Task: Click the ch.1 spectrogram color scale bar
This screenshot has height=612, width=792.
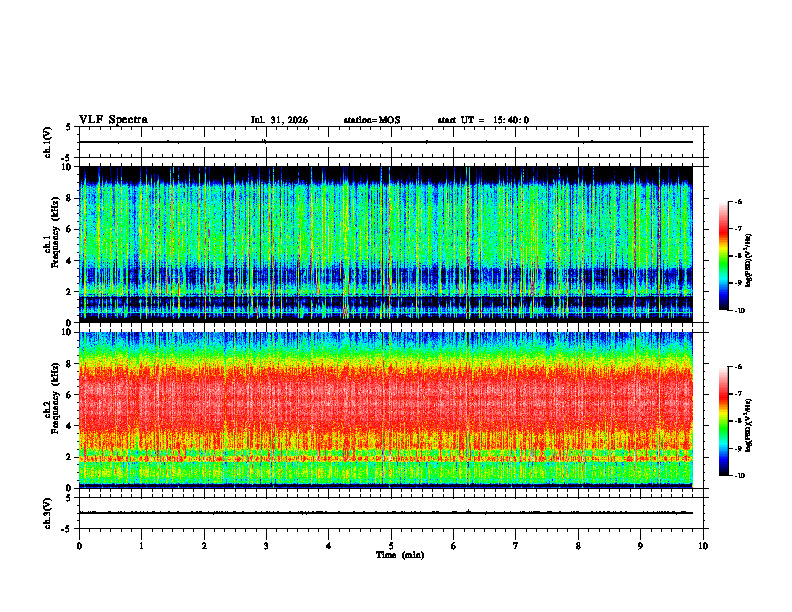Action: pos(723,256)
